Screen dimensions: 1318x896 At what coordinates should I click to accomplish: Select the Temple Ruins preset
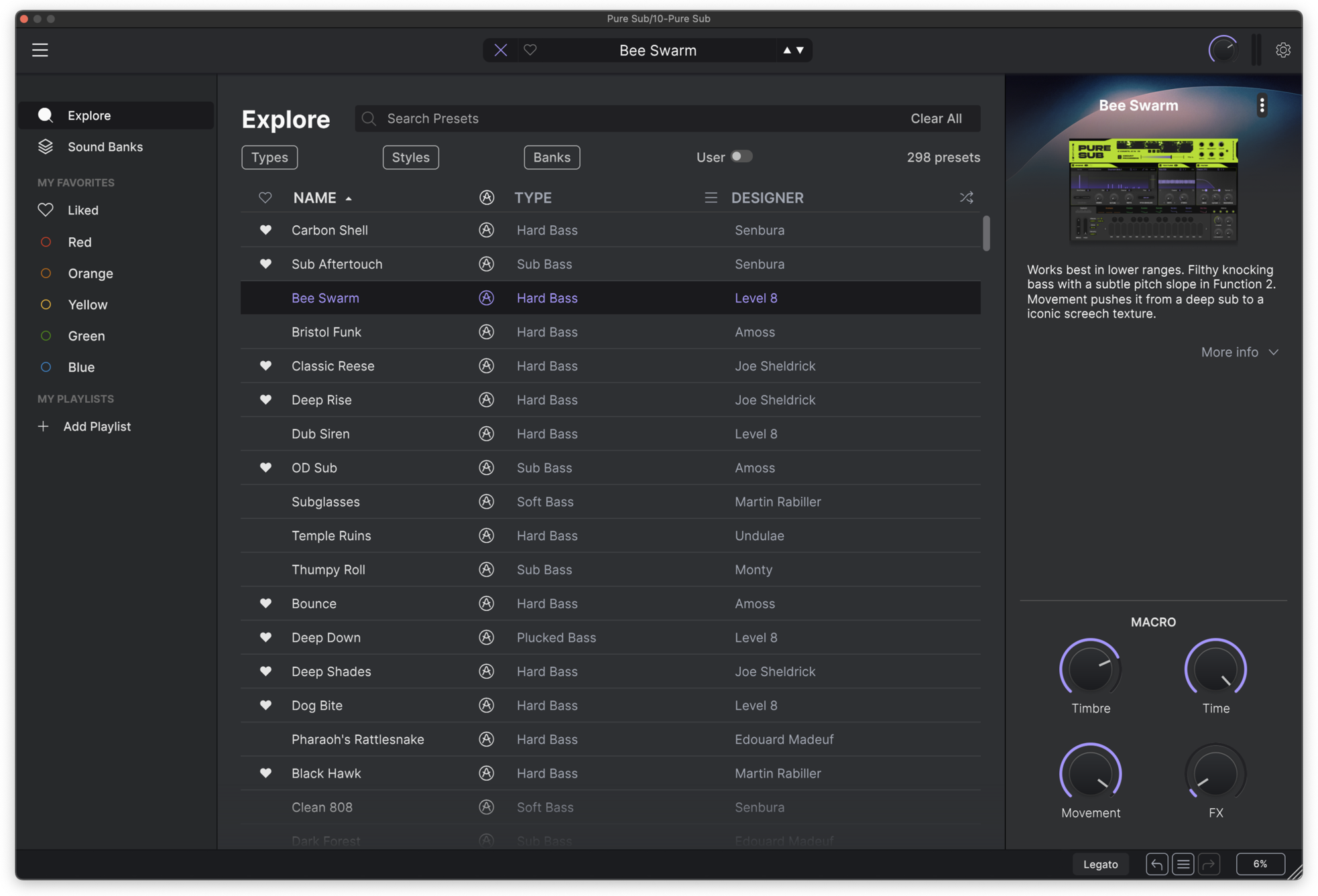610,535
